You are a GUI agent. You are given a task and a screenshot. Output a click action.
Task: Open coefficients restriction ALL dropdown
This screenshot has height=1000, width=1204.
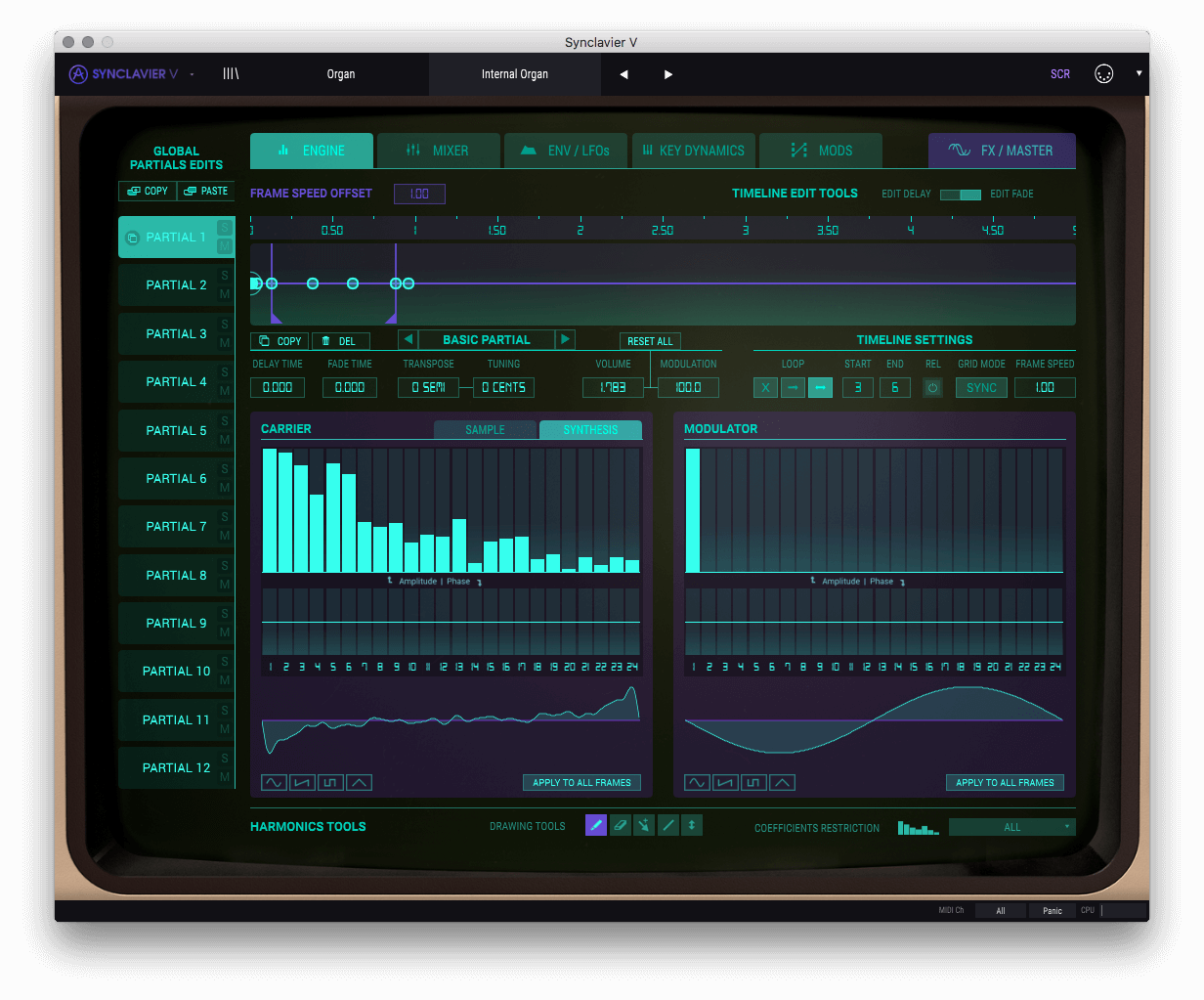click(1012, 827)
